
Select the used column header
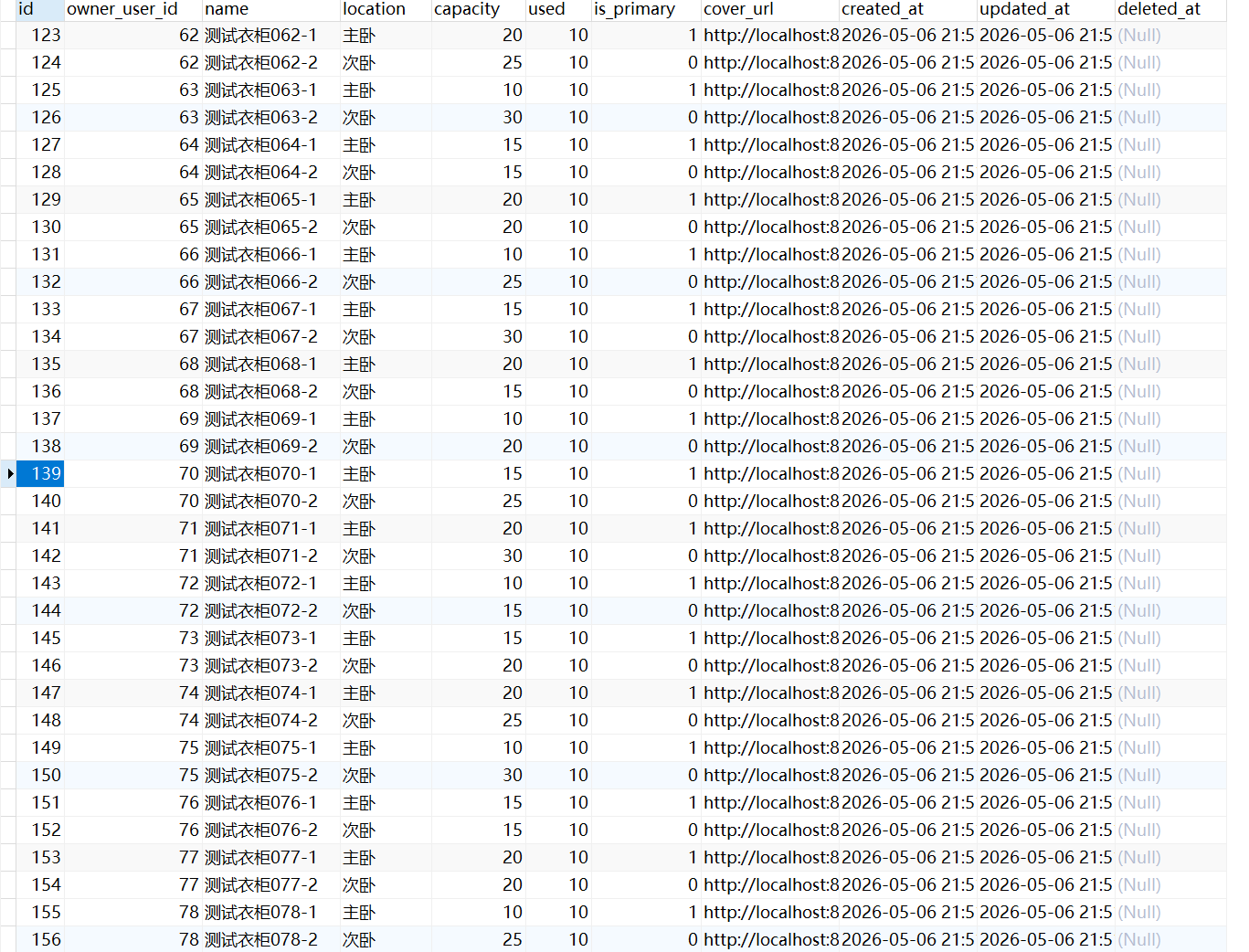[558, 9]
